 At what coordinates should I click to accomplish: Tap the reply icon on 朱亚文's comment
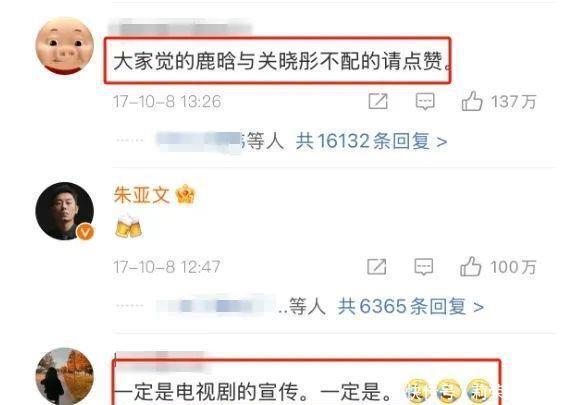[424, 267]
